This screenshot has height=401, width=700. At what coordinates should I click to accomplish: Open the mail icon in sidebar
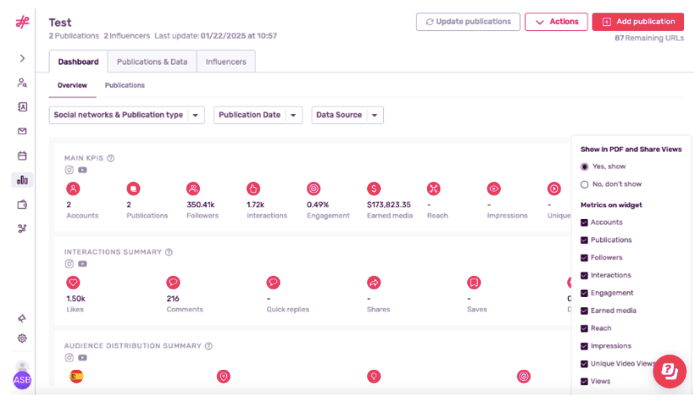[x=22, y=131]
